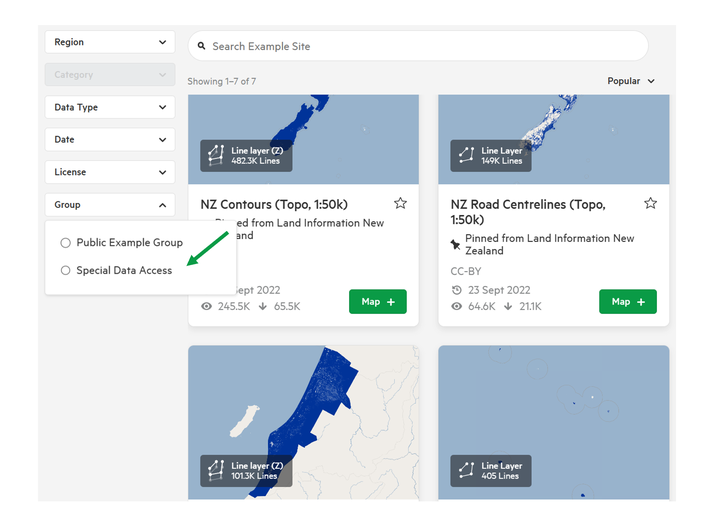Screen dimensions: 720x532
Task: Select the Public Example Group radio button
Action: pyautogui.click(x=66, y=243)
